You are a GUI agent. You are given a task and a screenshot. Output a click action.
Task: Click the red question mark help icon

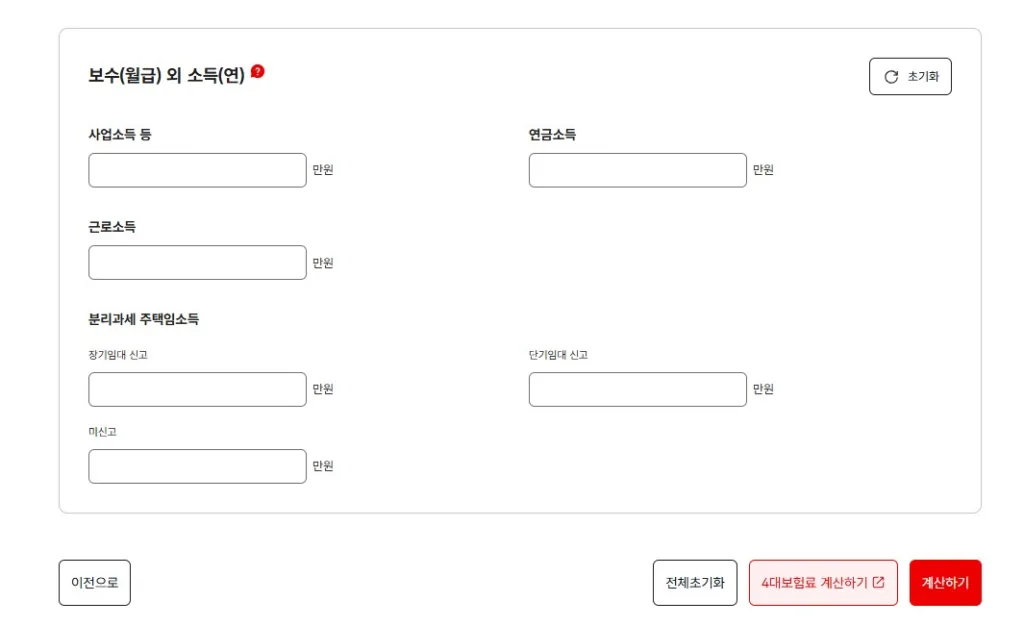(258, 71)
